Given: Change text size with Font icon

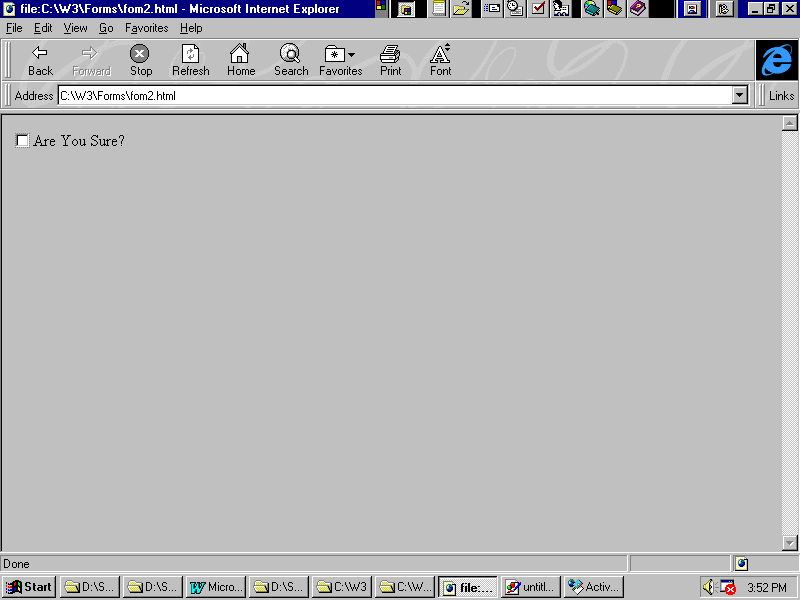Looking at the screenshot, I should pyautogui.click(x=440, y=60).
